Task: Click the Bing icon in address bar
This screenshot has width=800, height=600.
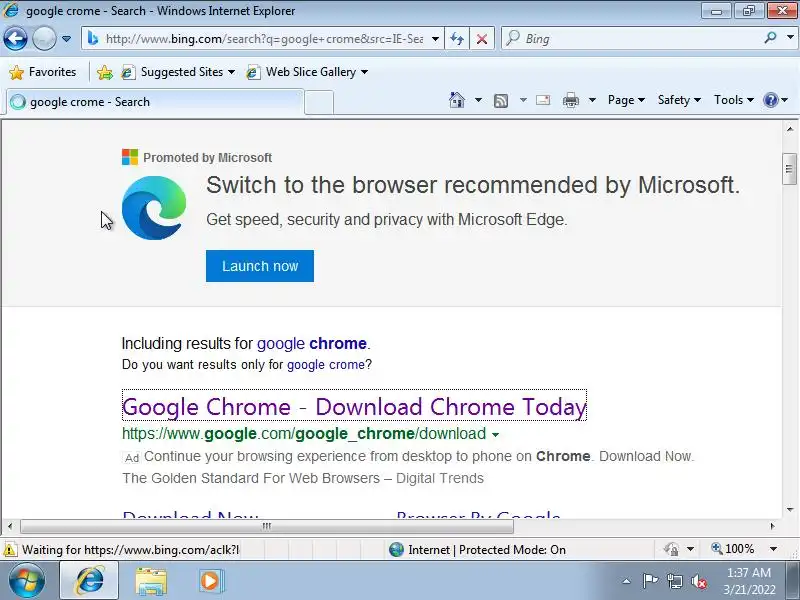Action: [93, 38]
